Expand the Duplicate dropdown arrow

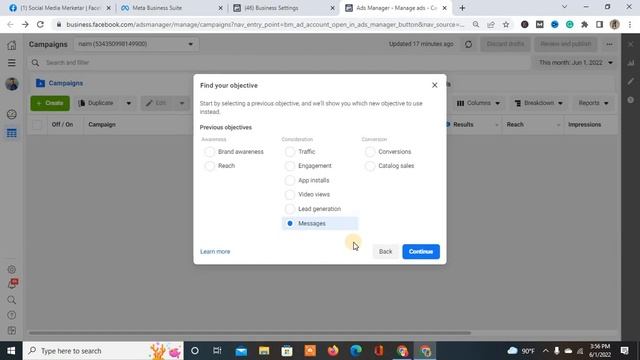[x=129, y=103]
